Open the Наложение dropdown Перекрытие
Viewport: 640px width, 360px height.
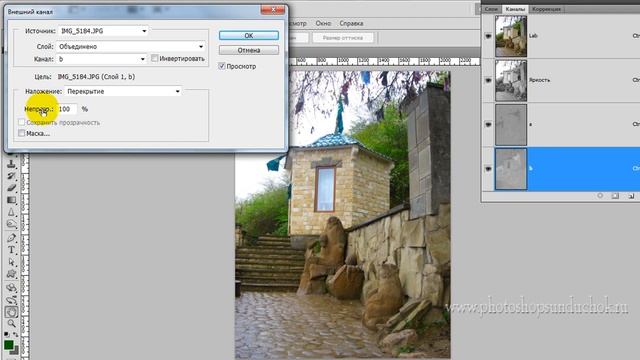tap(123, 91)
